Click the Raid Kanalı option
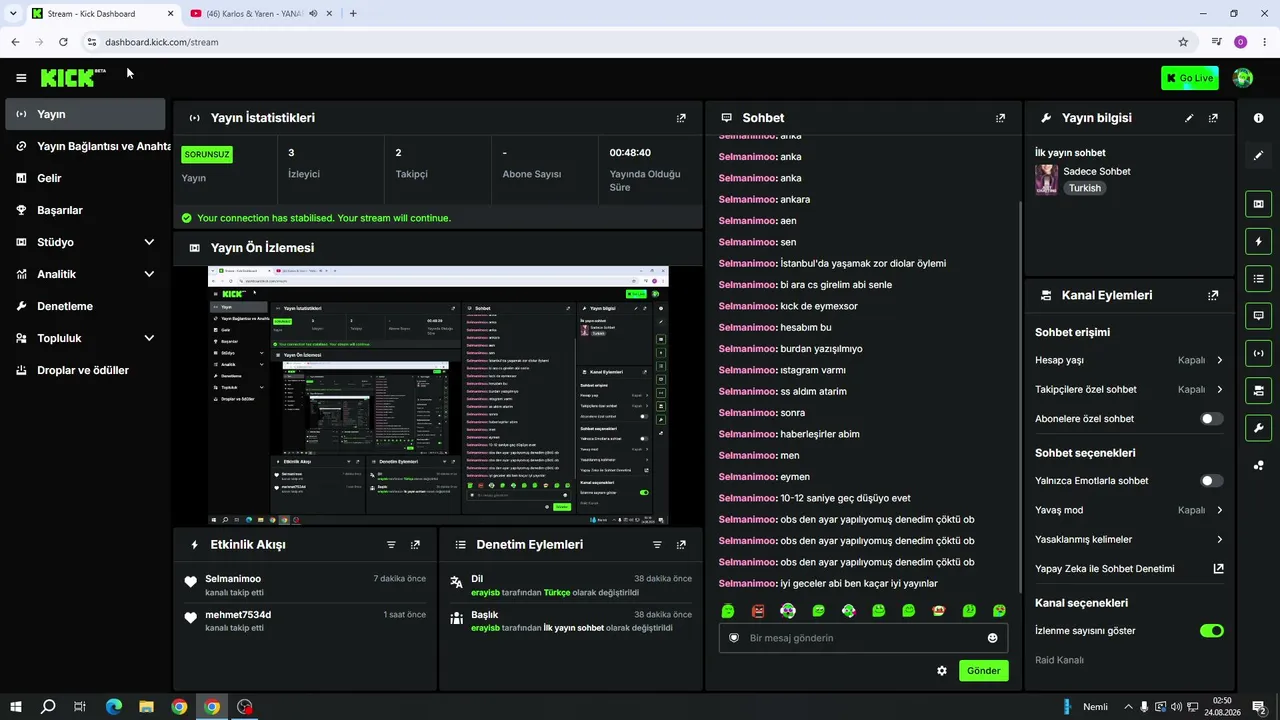 tap(1059, 660)
